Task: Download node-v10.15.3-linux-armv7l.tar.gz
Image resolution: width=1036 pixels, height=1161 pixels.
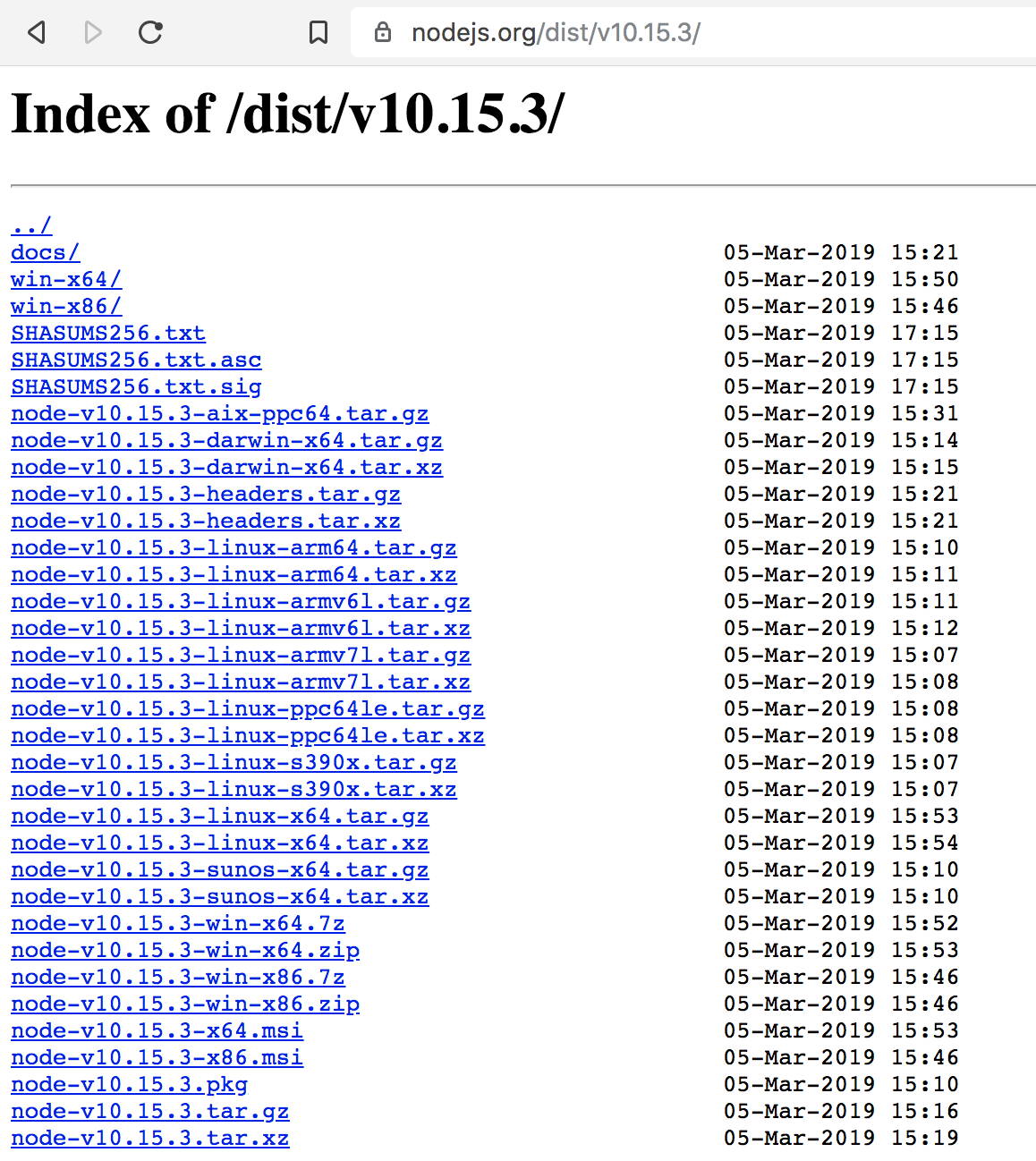Action: [x=241, y=655]
